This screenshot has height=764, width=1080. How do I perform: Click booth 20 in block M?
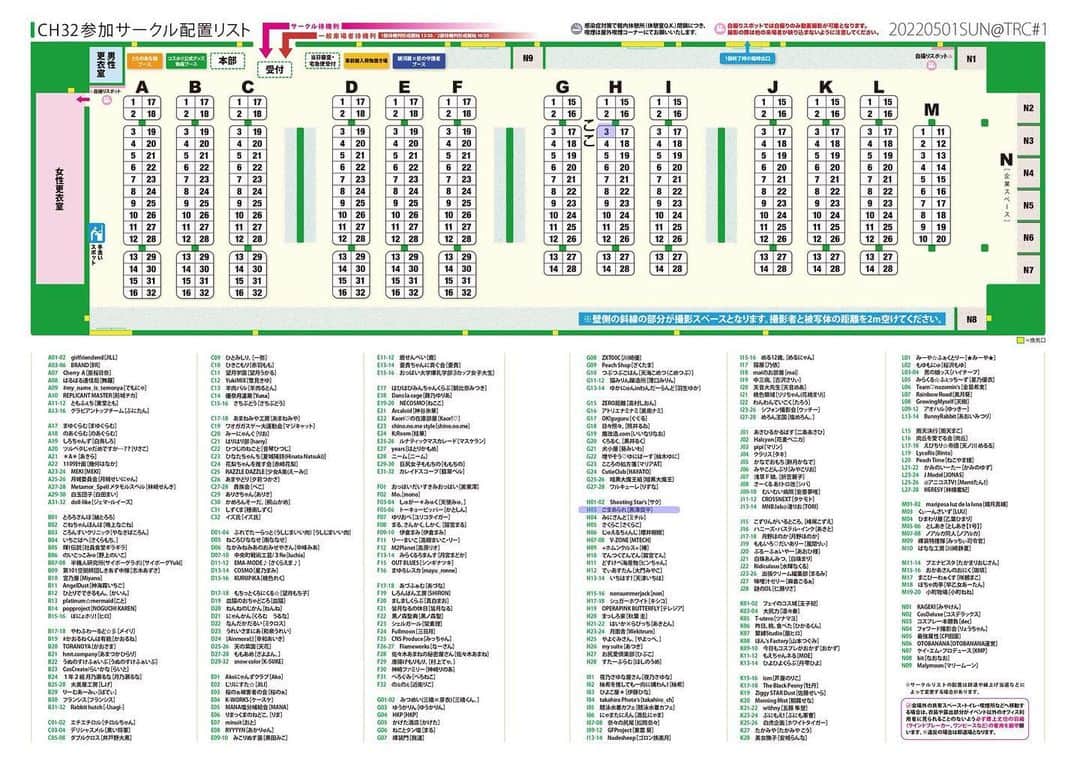tap(941, 239)
